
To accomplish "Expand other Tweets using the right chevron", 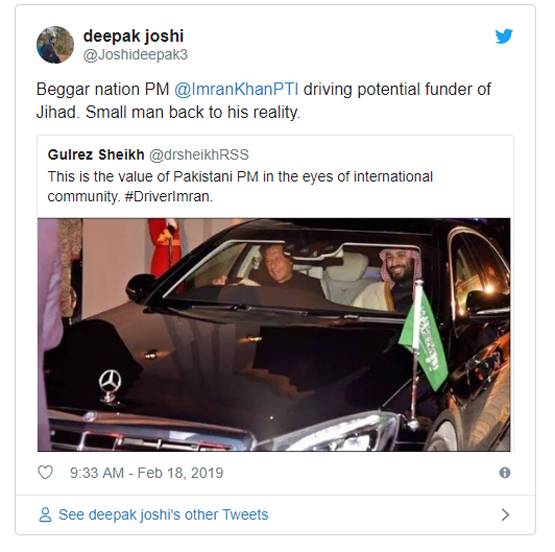I will click(505, 515).
